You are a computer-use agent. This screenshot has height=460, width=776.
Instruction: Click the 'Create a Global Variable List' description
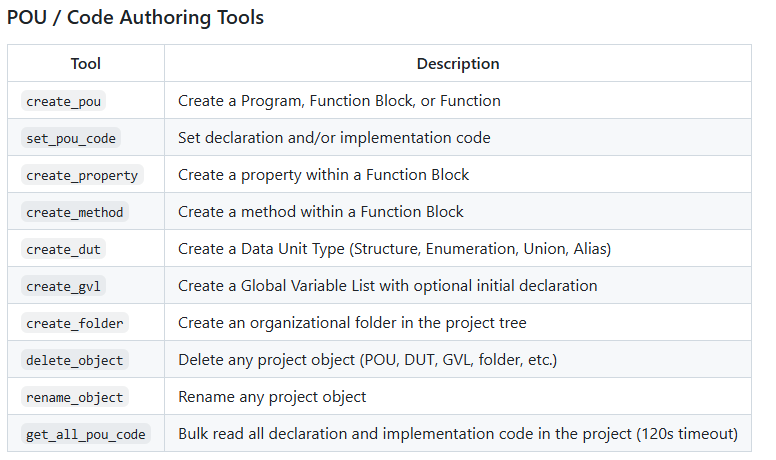click(x=387, y=286)
